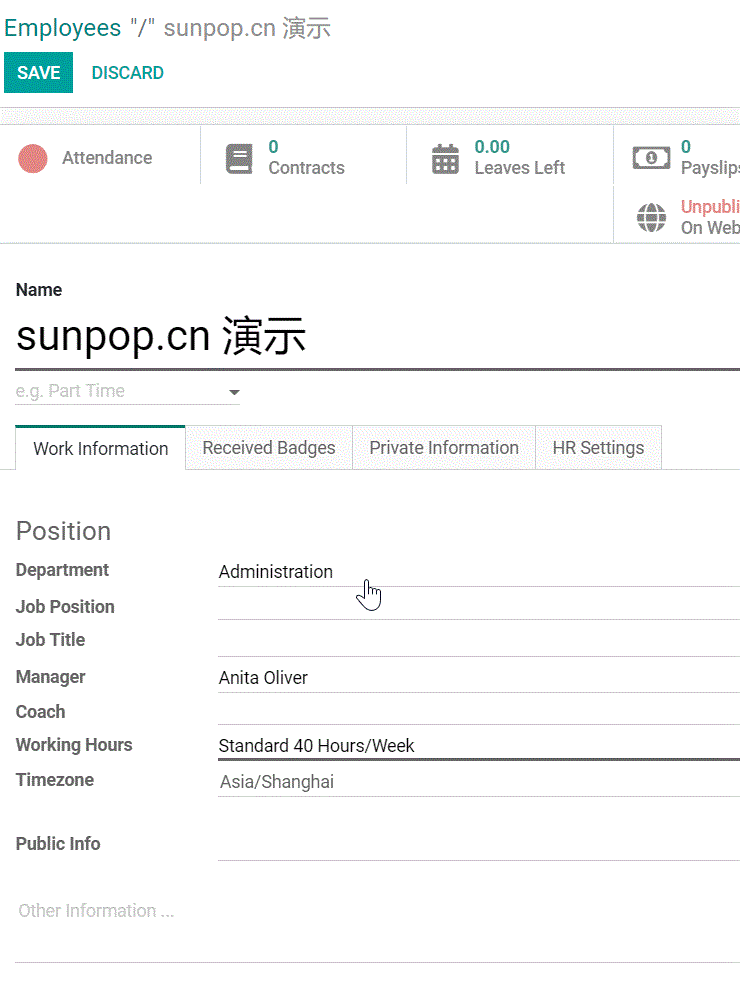Click the Leaves Left calendar icon
This screenshot has height=988, width=740.
445,159
